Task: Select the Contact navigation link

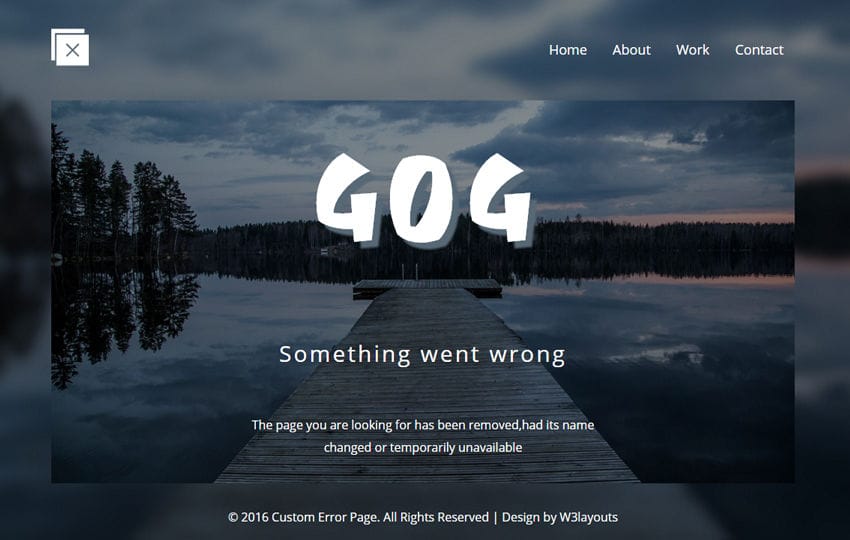Action: (759, 50)
